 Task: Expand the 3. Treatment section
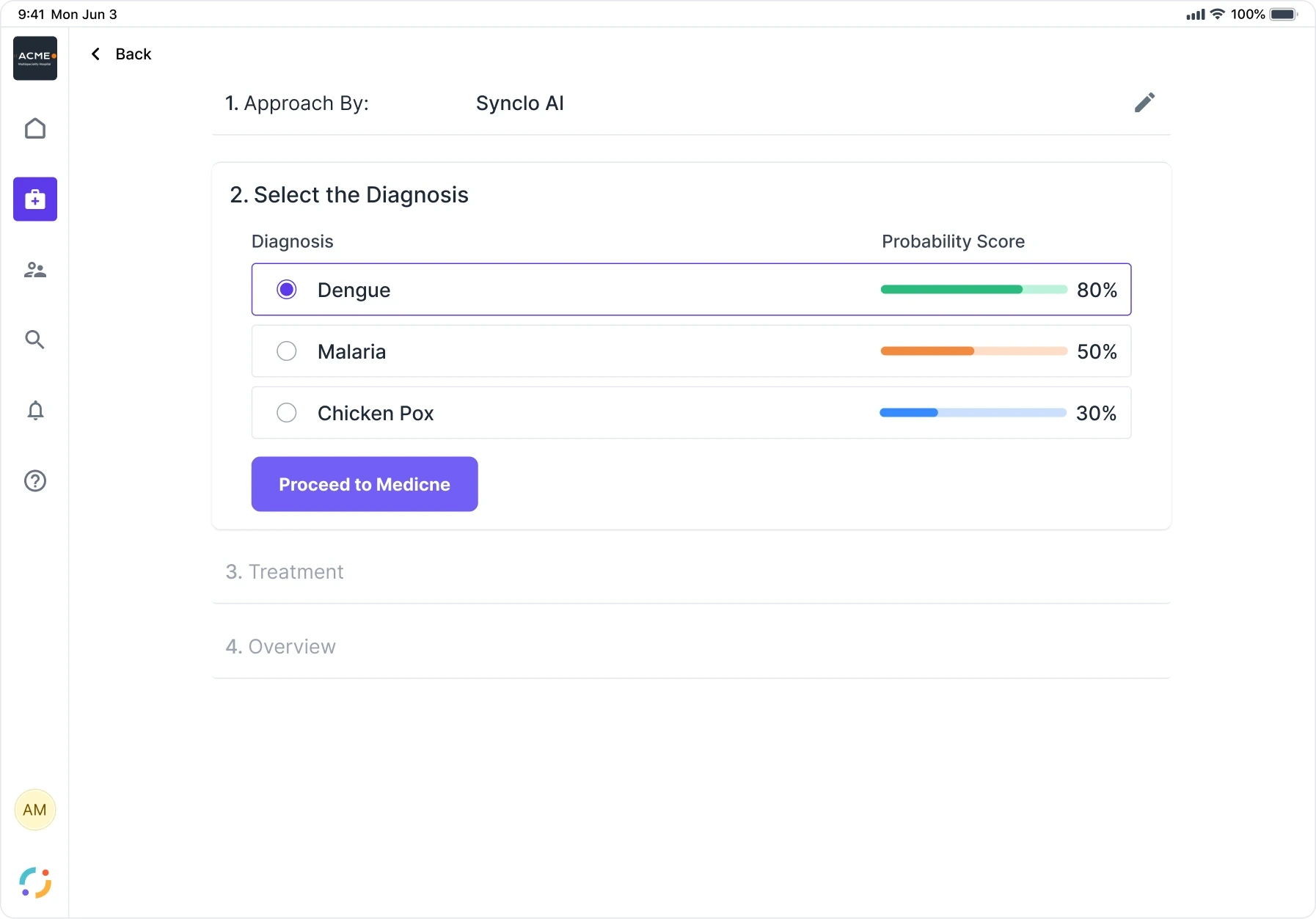coord(691,572)
